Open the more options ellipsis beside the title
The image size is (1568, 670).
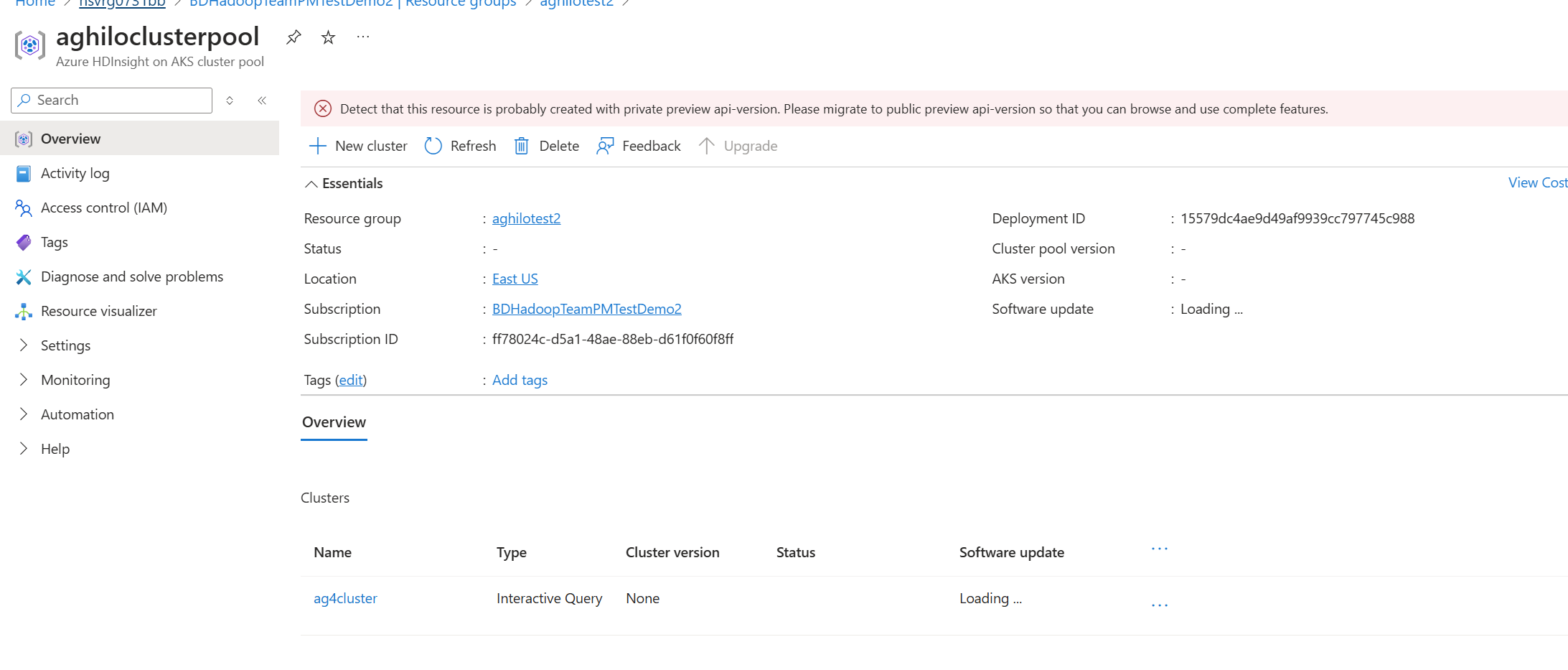point(363,37)
